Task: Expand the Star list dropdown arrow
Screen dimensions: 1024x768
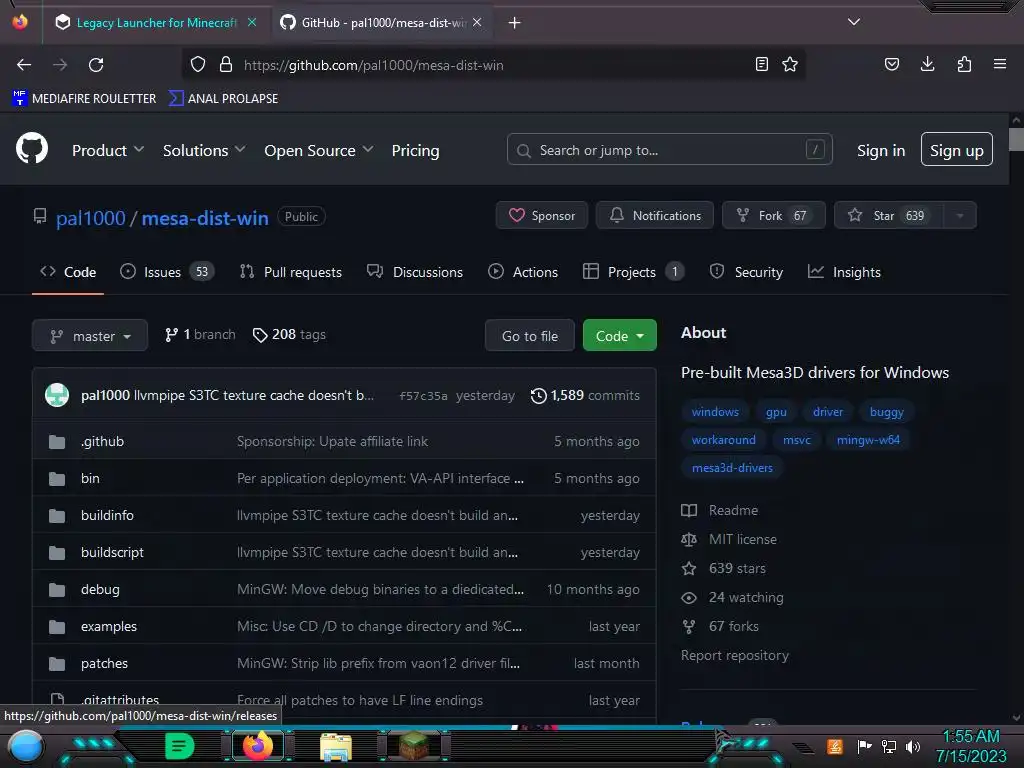Action: [960, 216]
